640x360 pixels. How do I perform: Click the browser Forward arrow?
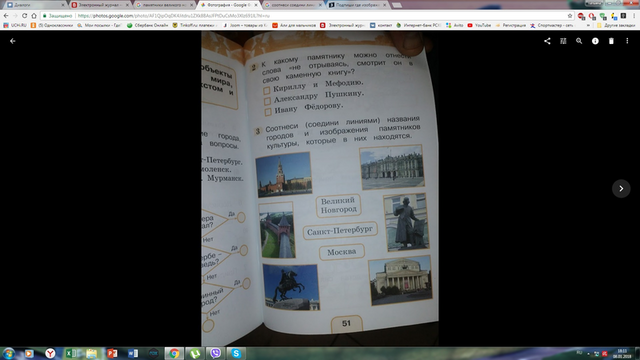pyautogui.click(x=15, y=16)
